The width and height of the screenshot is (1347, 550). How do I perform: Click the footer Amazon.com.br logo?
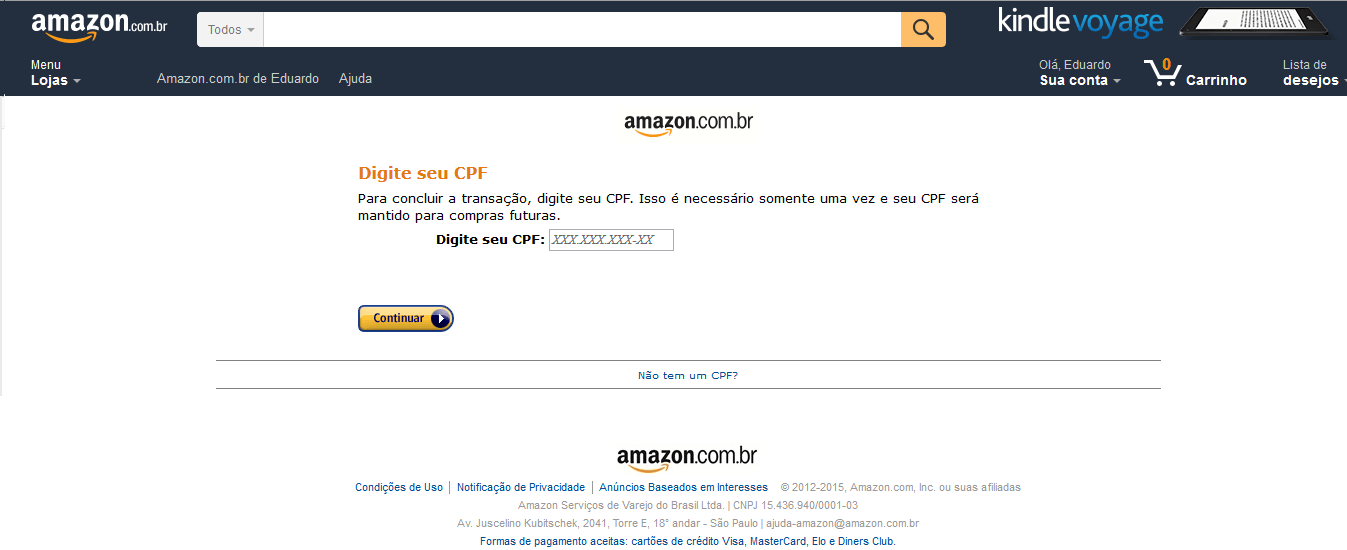[687, 458]
